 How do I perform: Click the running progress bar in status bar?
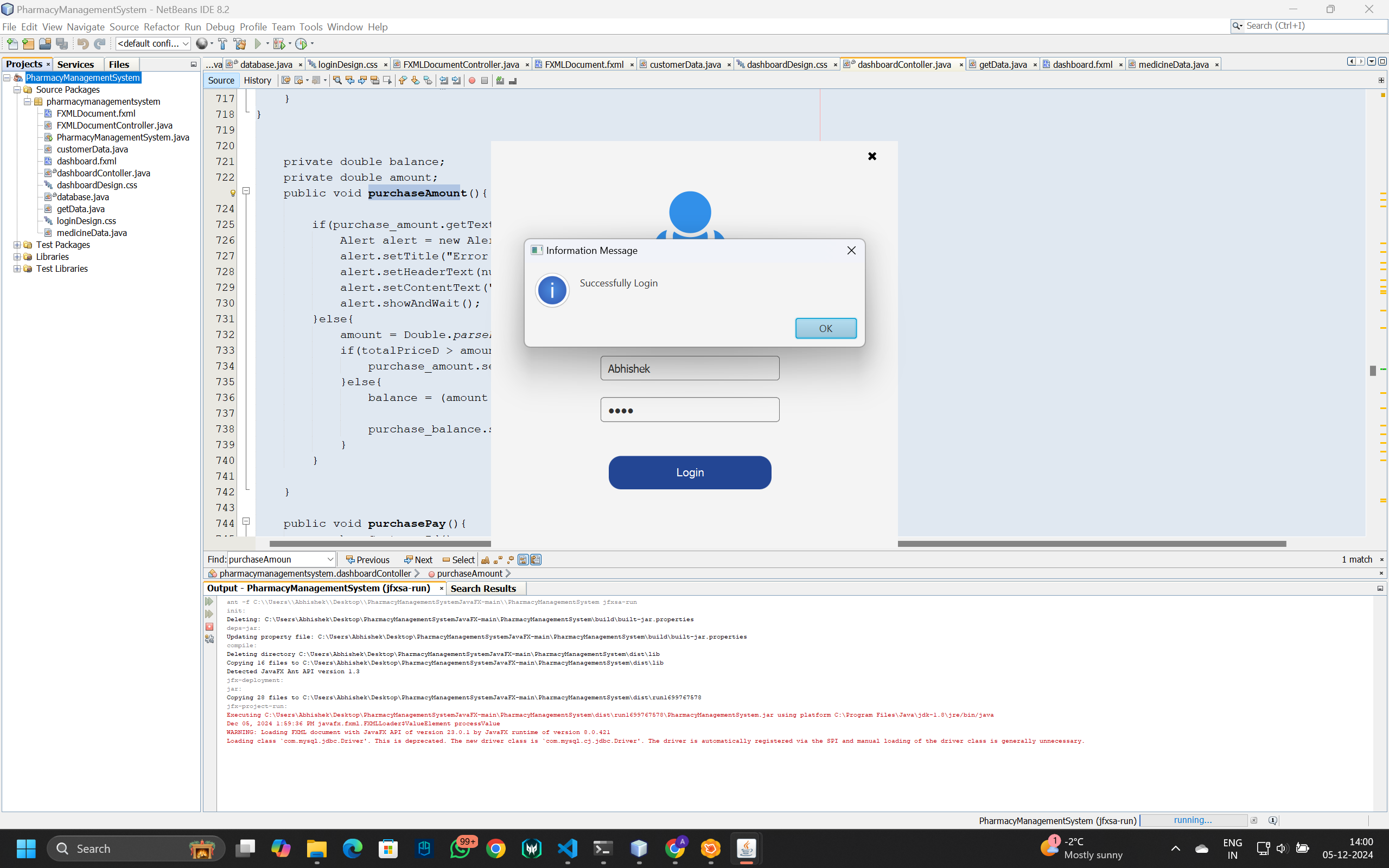point(1193,820)
